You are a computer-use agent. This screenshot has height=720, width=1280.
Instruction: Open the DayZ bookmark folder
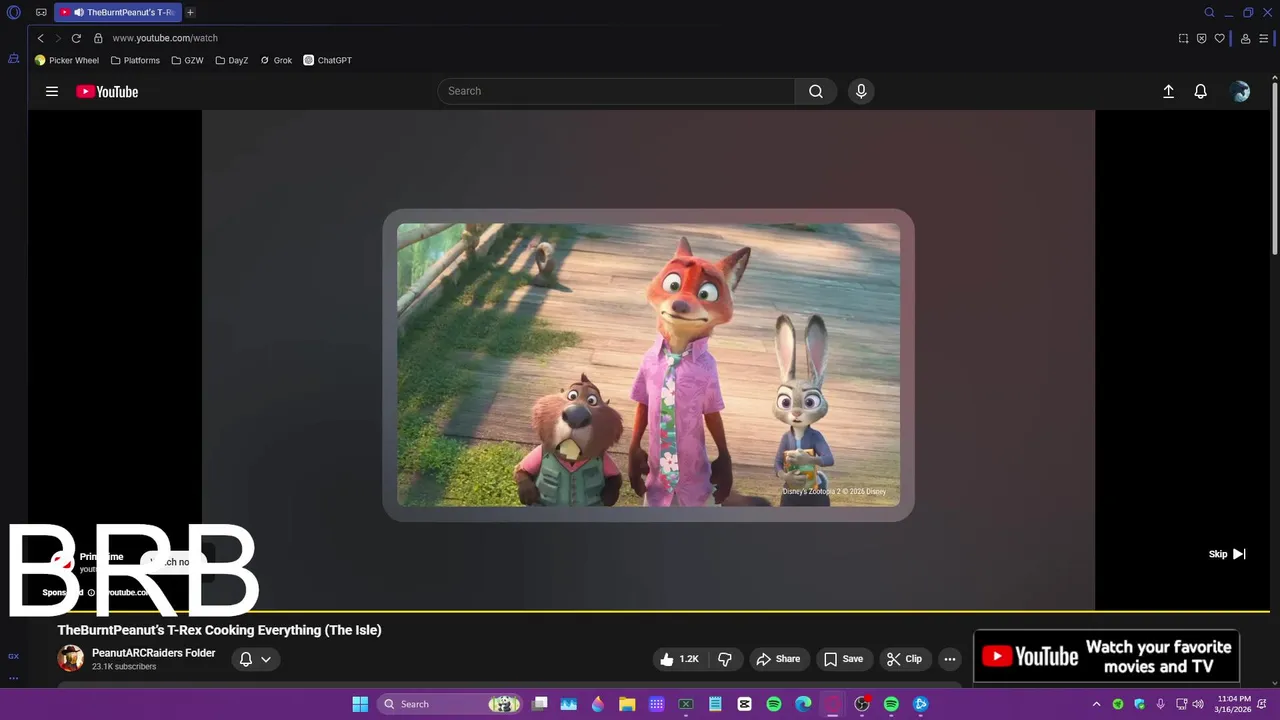pyautogui.click(x=232, y=60)
